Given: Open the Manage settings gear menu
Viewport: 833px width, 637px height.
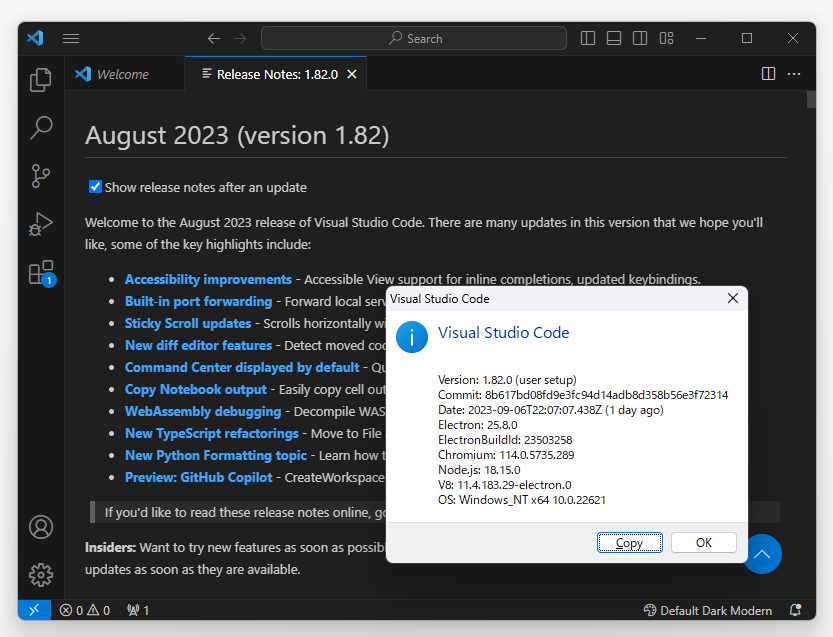Looking at the screenshot, I should point(40,575).
